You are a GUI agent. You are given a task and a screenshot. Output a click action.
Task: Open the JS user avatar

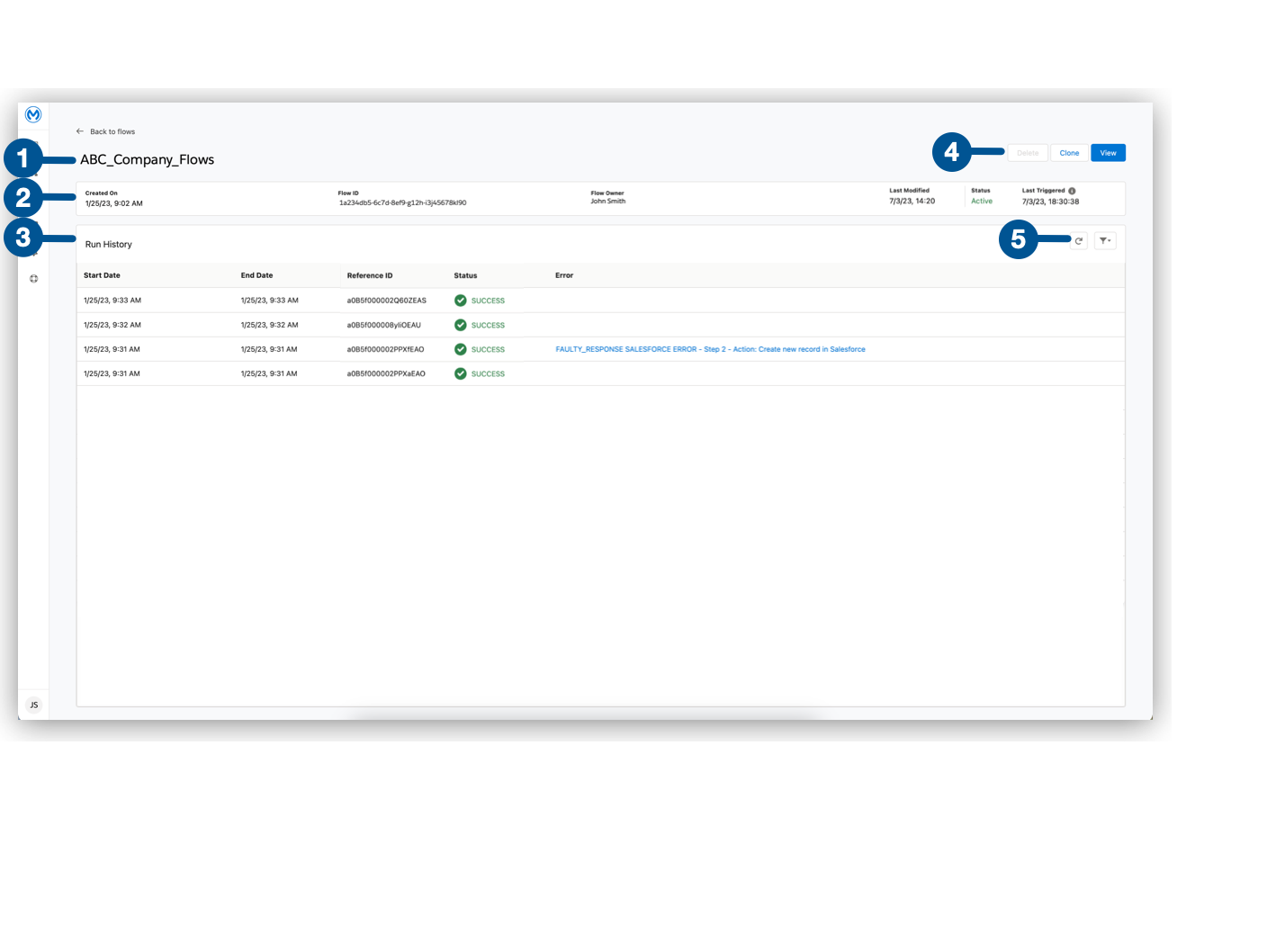(x=33, y=705)
